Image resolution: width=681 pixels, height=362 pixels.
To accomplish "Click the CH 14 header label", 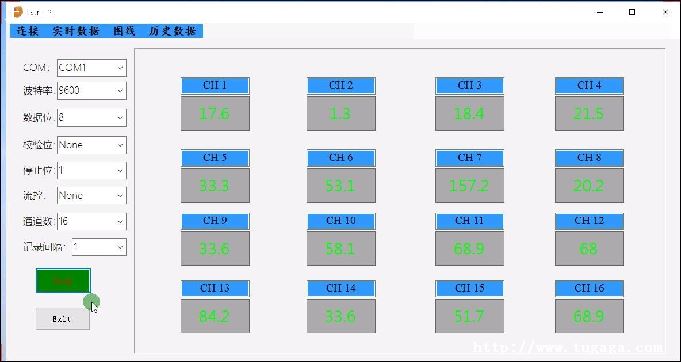I will pyautogui.click(x=341, y=289).
